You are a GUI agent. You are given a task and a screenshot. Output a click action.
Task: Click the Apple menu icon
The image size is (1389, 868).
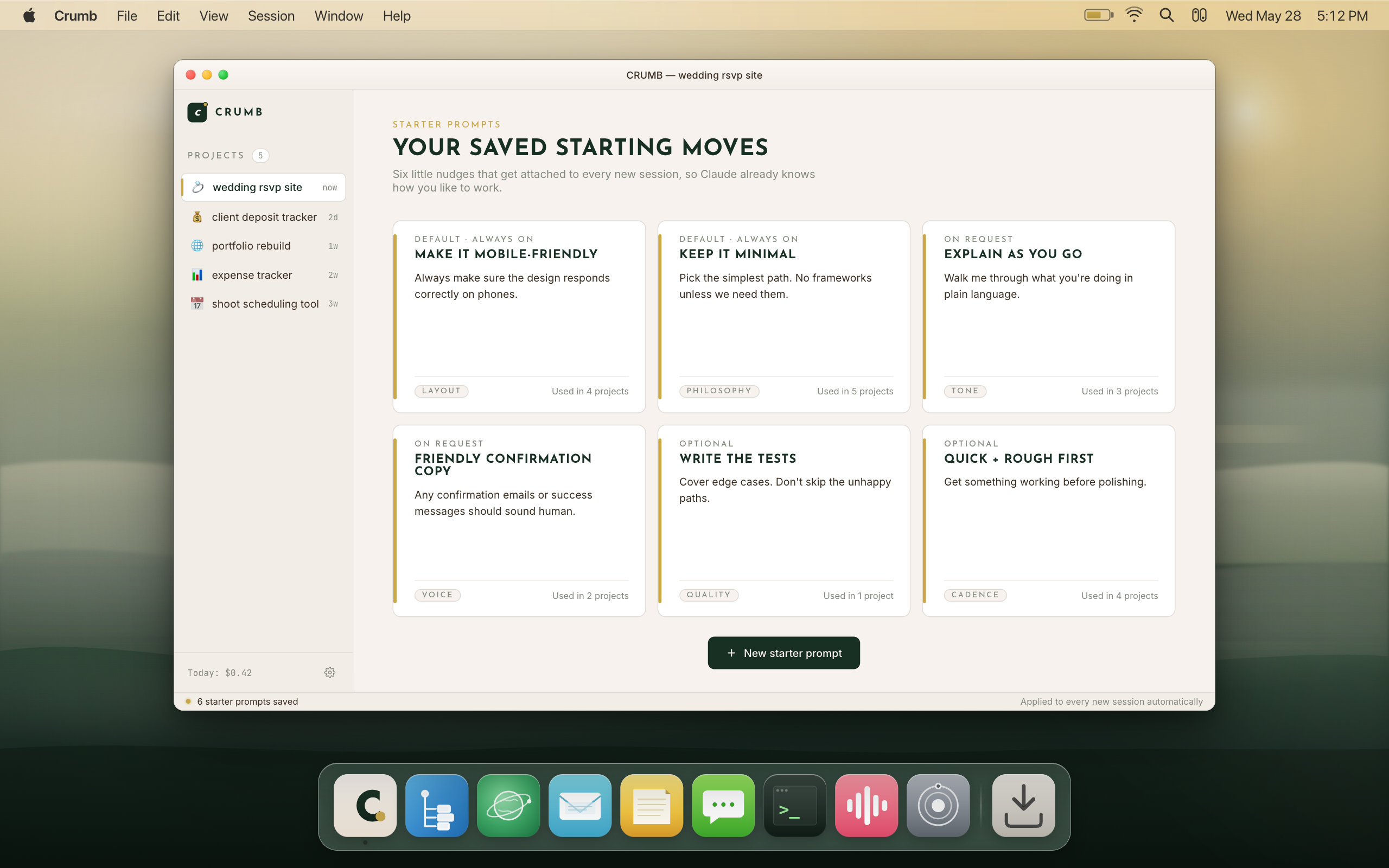point(29,16)
